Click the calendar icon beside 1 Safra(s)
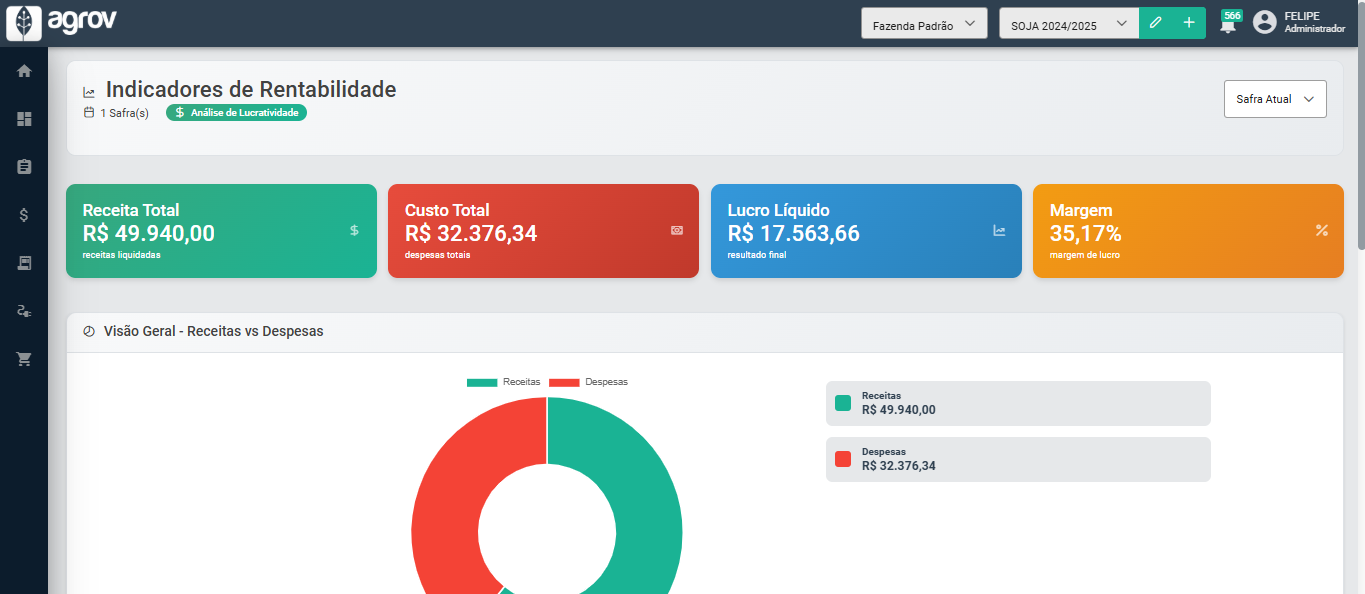Viewport: 1365px width, 594px height. coord(89,112)
